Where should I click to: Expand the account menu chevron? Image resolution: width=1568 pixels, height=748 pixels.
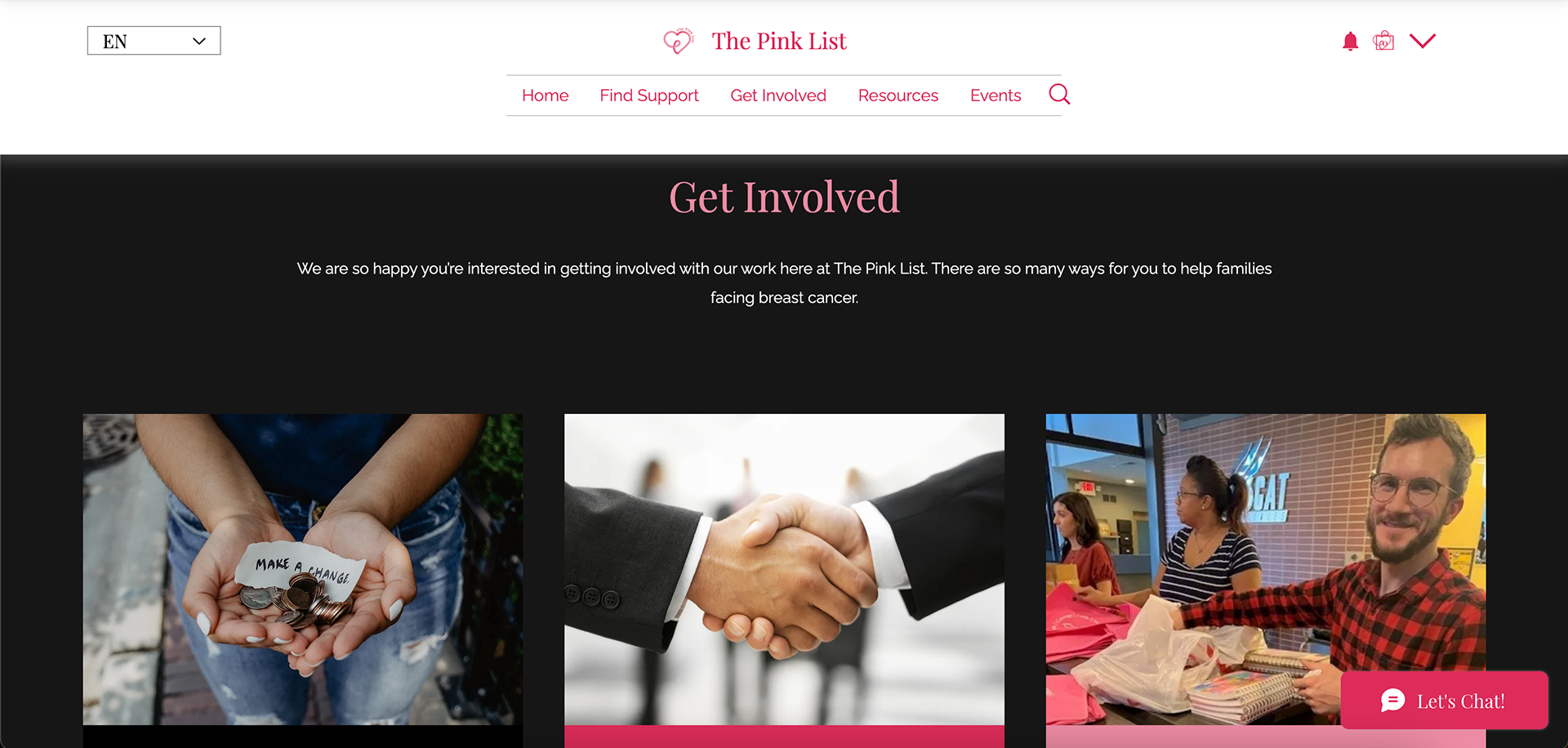[x=1423, y=41]
